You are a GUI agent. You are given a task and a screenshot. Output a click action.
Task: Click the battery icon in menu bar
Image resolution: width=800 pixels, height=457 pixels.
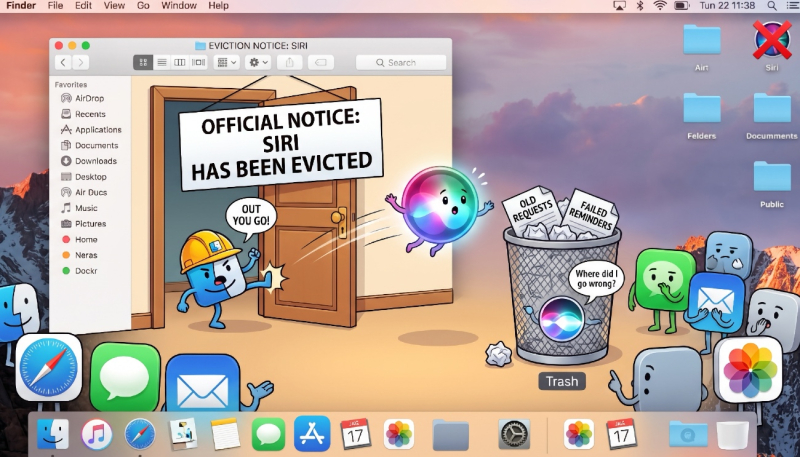tap(682, 6)
